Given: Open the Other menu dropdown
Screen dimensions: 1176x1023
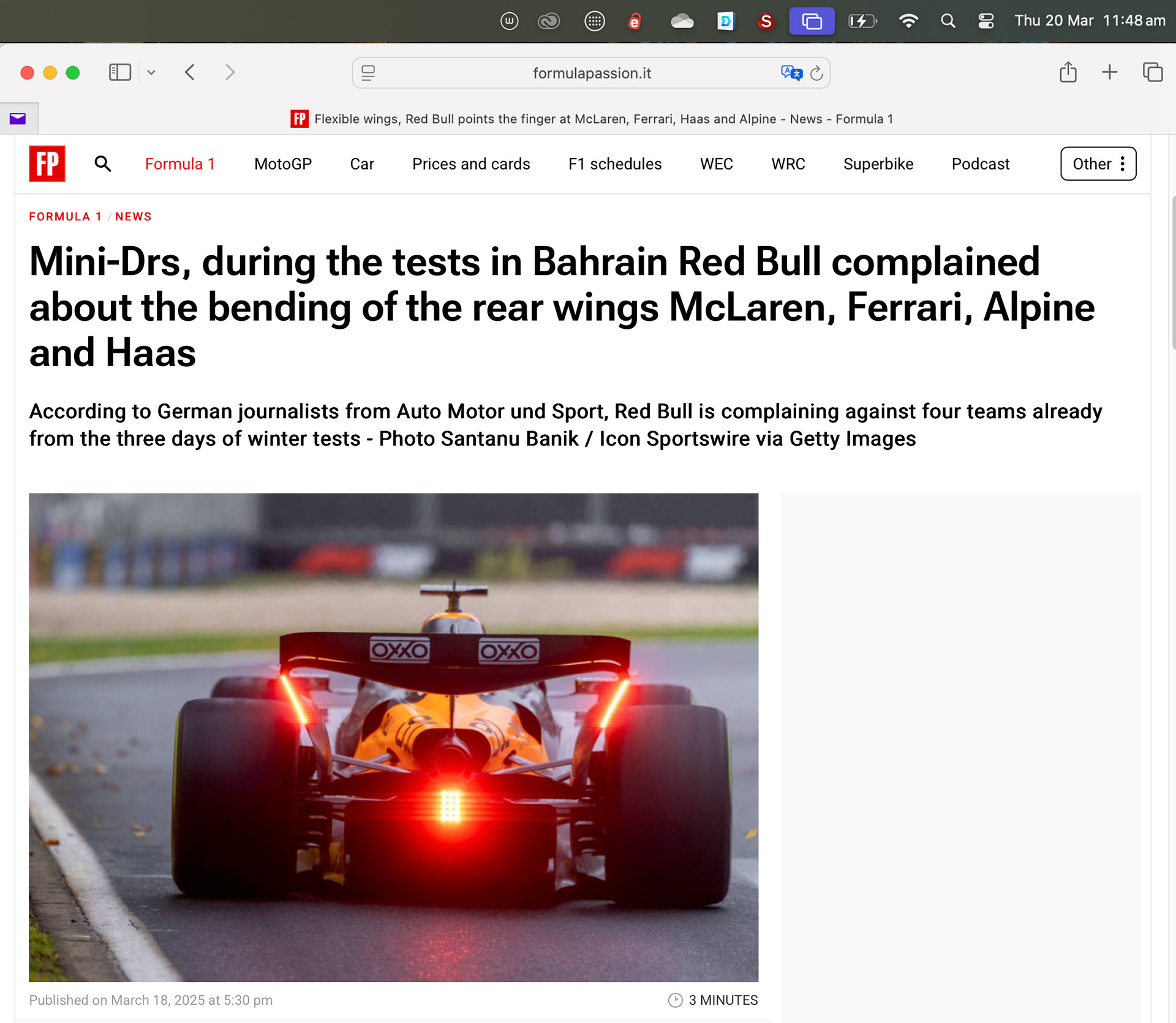Looking at the screenshot, I should 1098,163.
